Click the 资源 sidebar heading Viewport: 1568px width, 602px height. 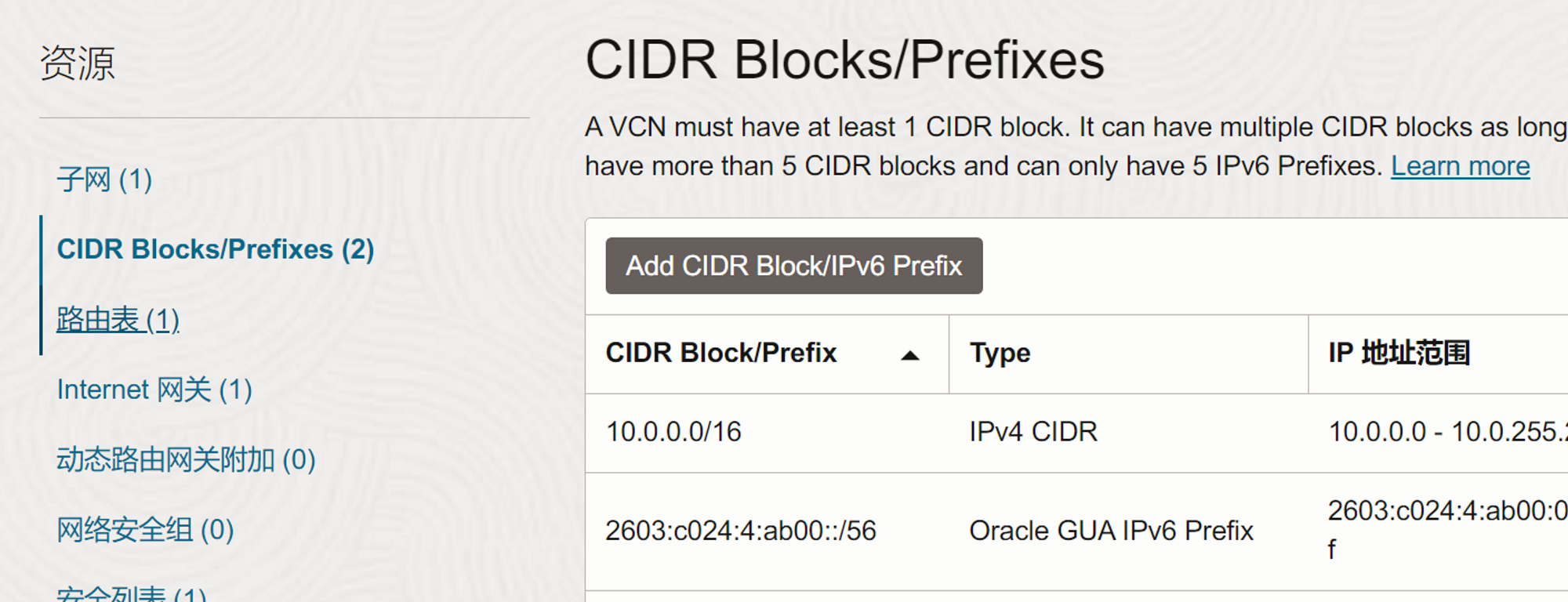click(78, 63)
